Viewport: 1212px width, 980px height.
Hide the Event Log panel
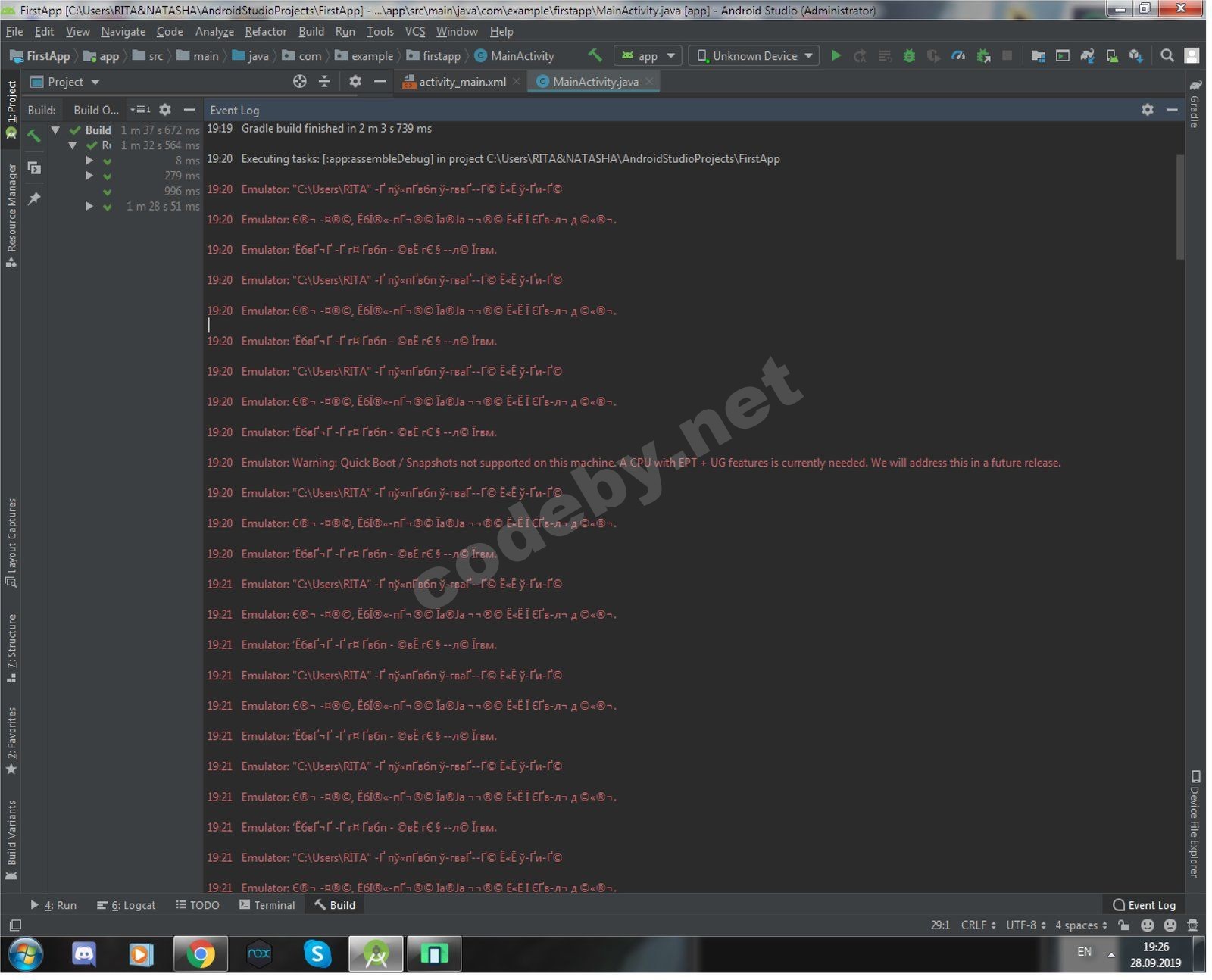tap(1172, 110)
